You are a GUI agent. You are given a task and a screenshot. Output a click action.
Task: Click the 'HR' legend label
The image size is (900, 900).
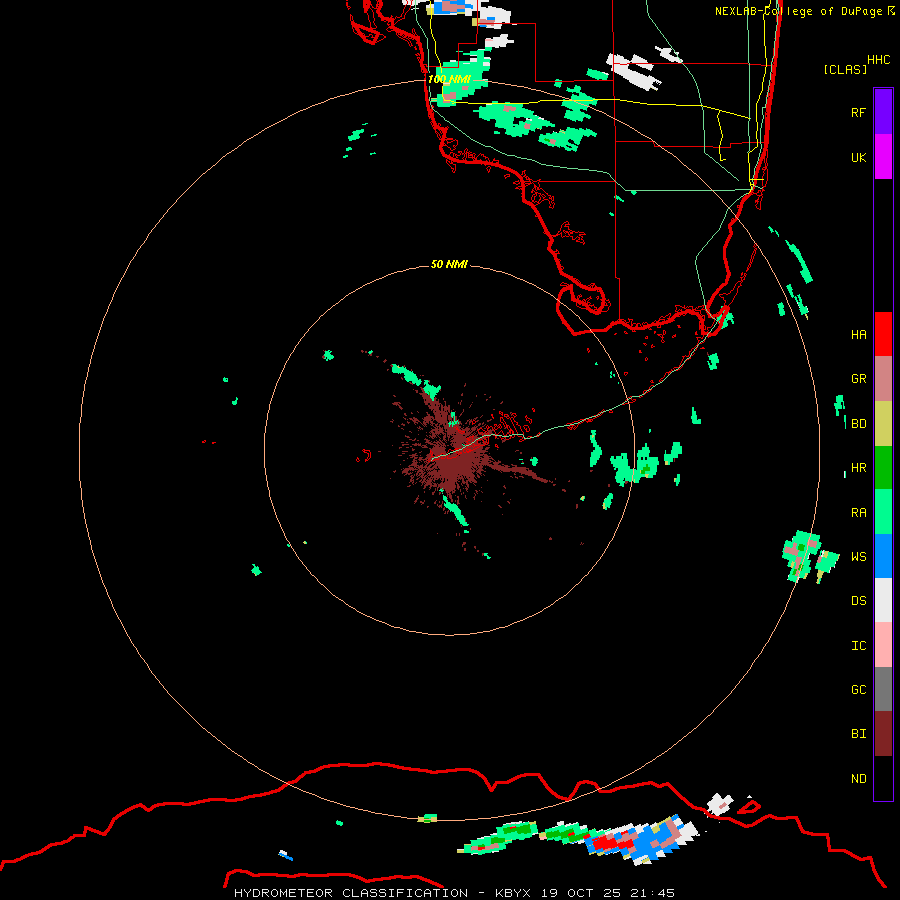tap(858, 468)
